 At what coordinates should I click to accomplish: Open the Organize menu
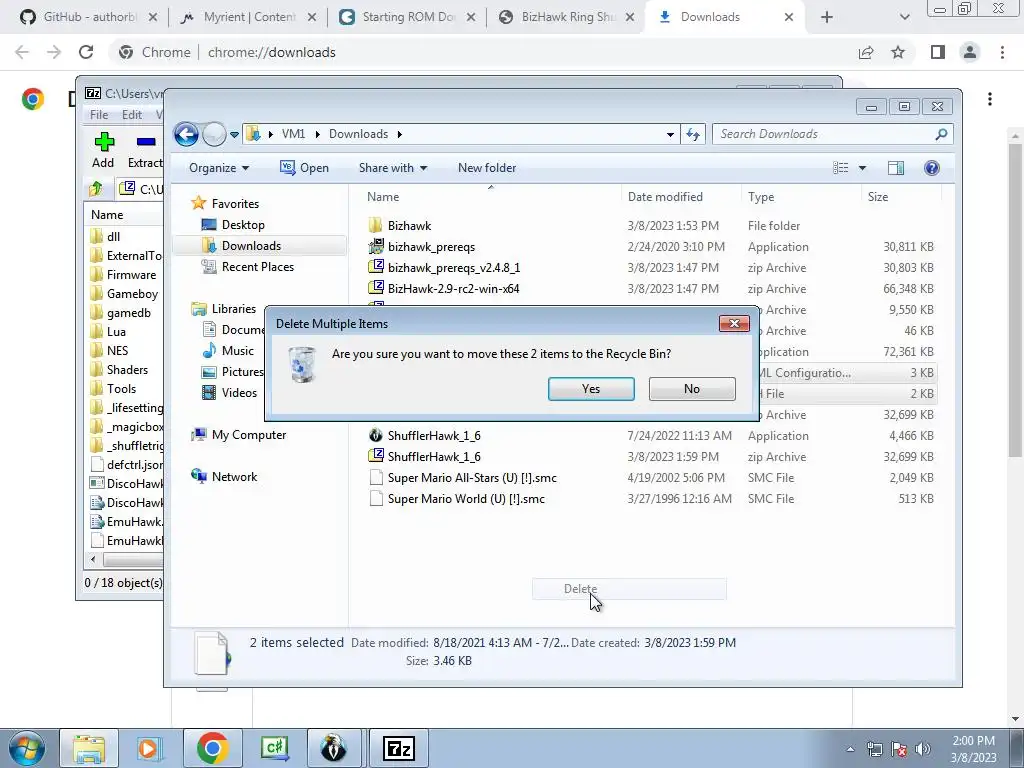(219, 168)
